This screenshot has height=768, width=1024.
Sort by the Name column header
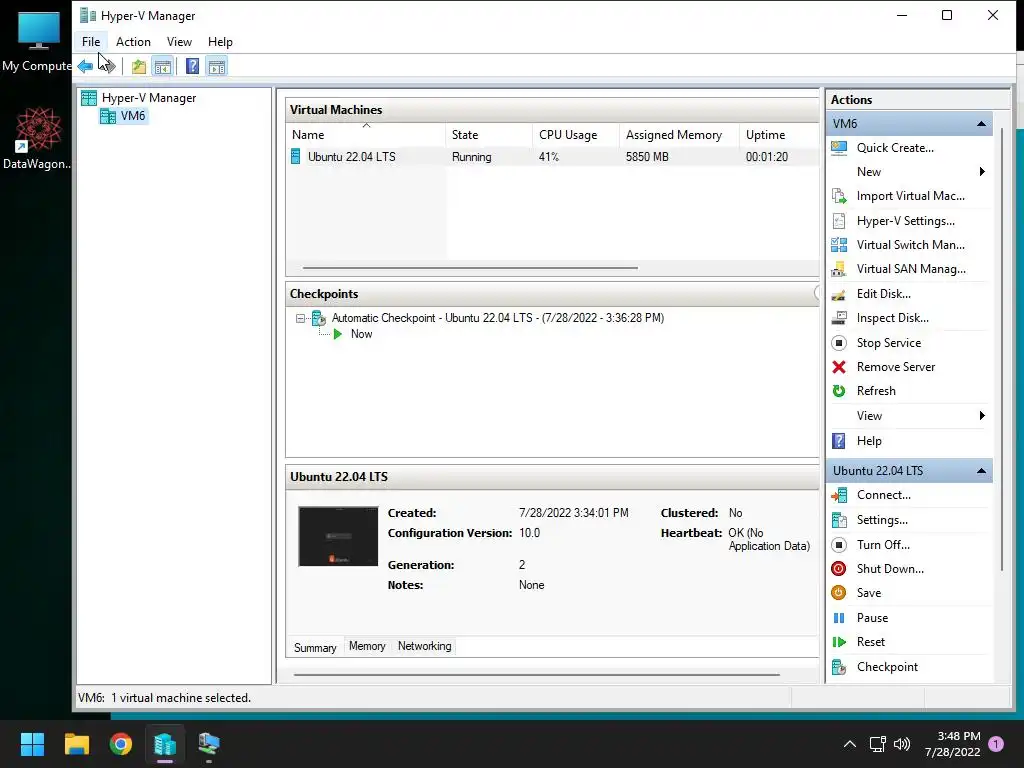[x=366, y=135]
